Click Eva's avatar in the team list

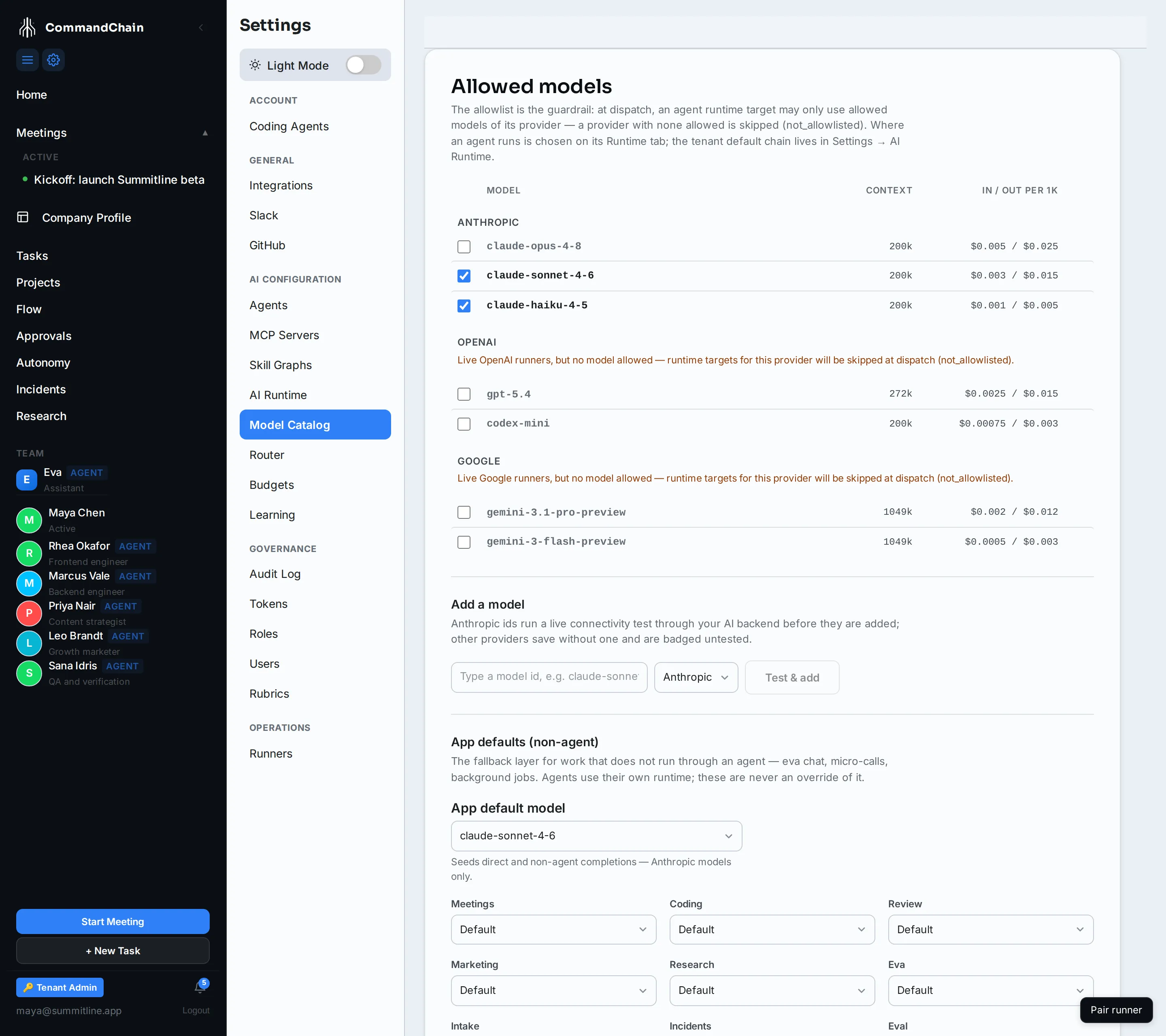(x=27, y=480)
